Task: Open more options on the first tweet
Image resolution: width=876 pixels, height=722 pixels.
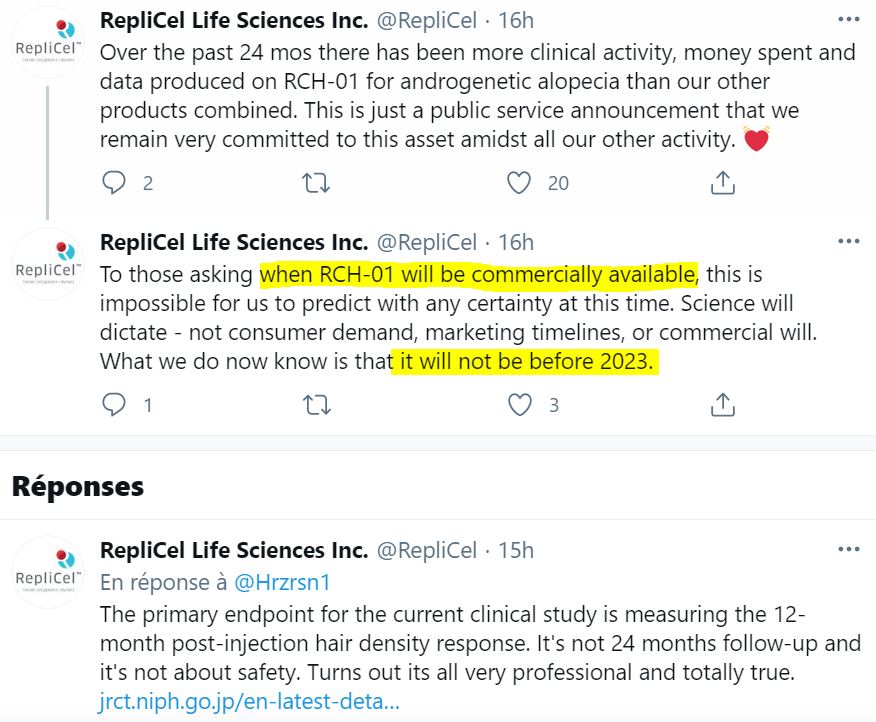Action: (848, 20)
